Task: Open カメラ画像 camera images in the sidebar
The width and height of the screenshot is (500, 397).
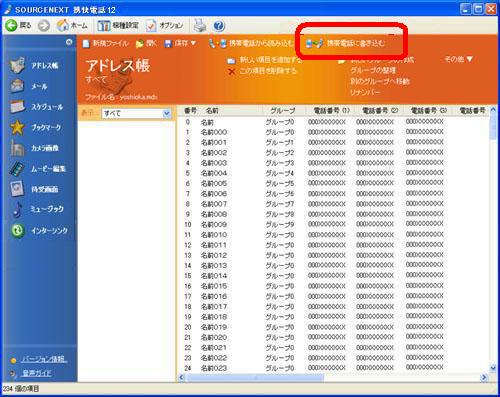Action: pyautogui.click(x=34, y=148)
